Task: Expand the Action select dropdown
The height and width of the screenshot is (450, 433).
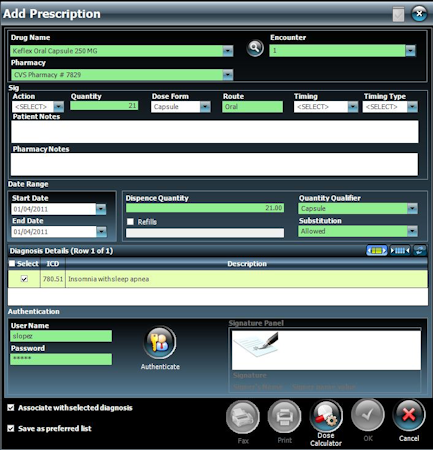Action: (x=59, y=107)
